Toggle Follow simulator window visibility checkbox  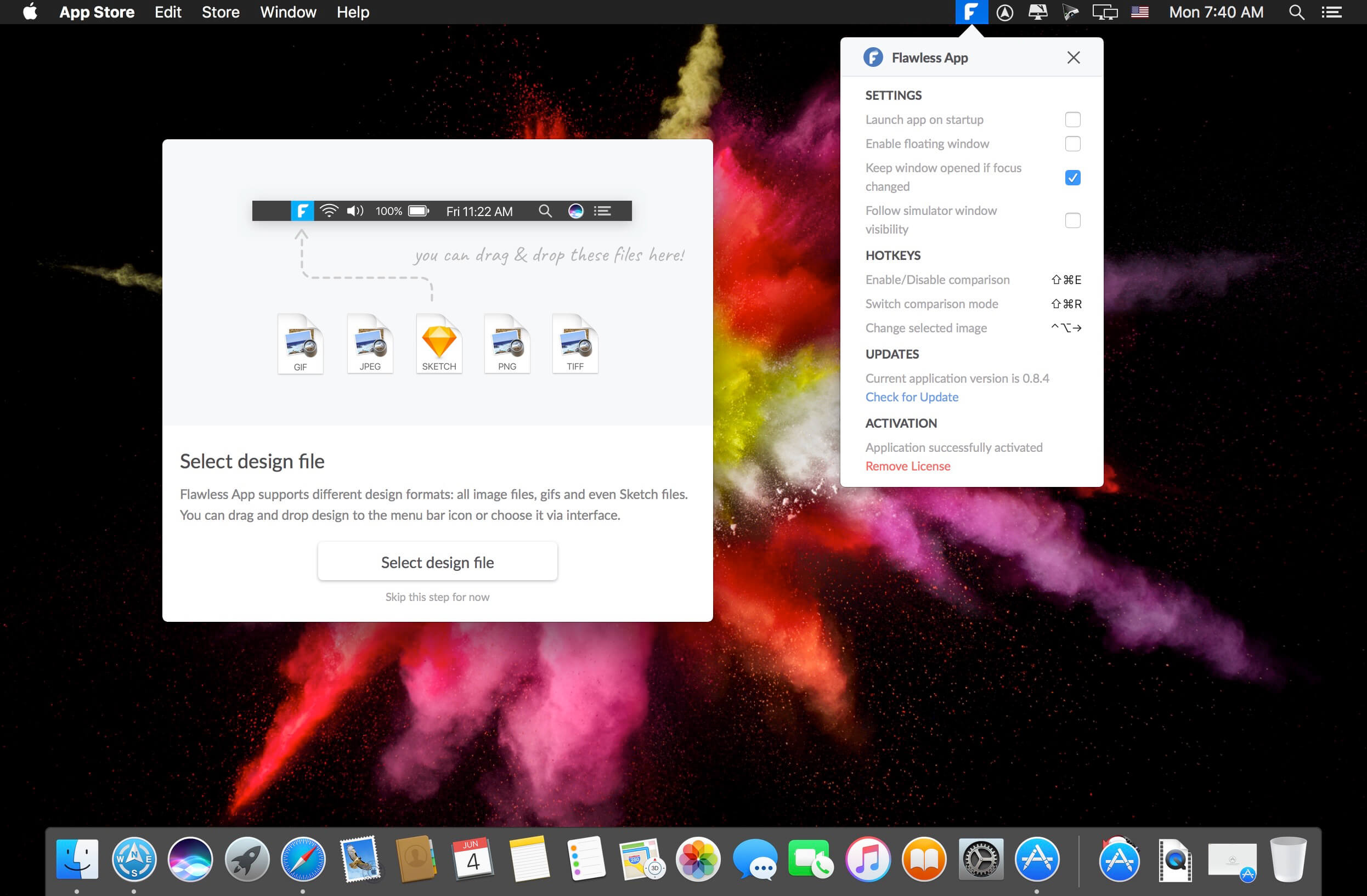[1072, 220]
